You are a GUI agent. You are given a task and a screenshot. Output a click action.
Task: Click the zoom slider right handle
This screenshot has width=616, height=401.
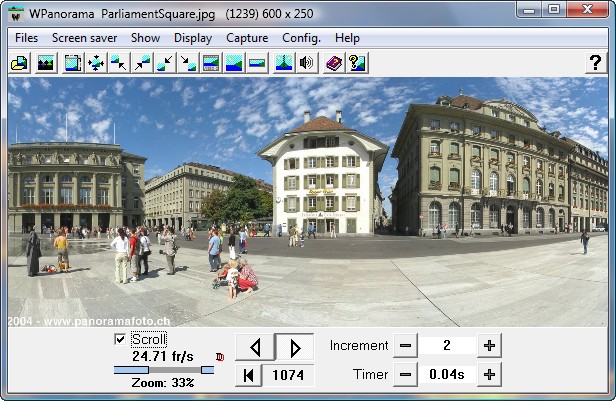(x=207, y=370)
